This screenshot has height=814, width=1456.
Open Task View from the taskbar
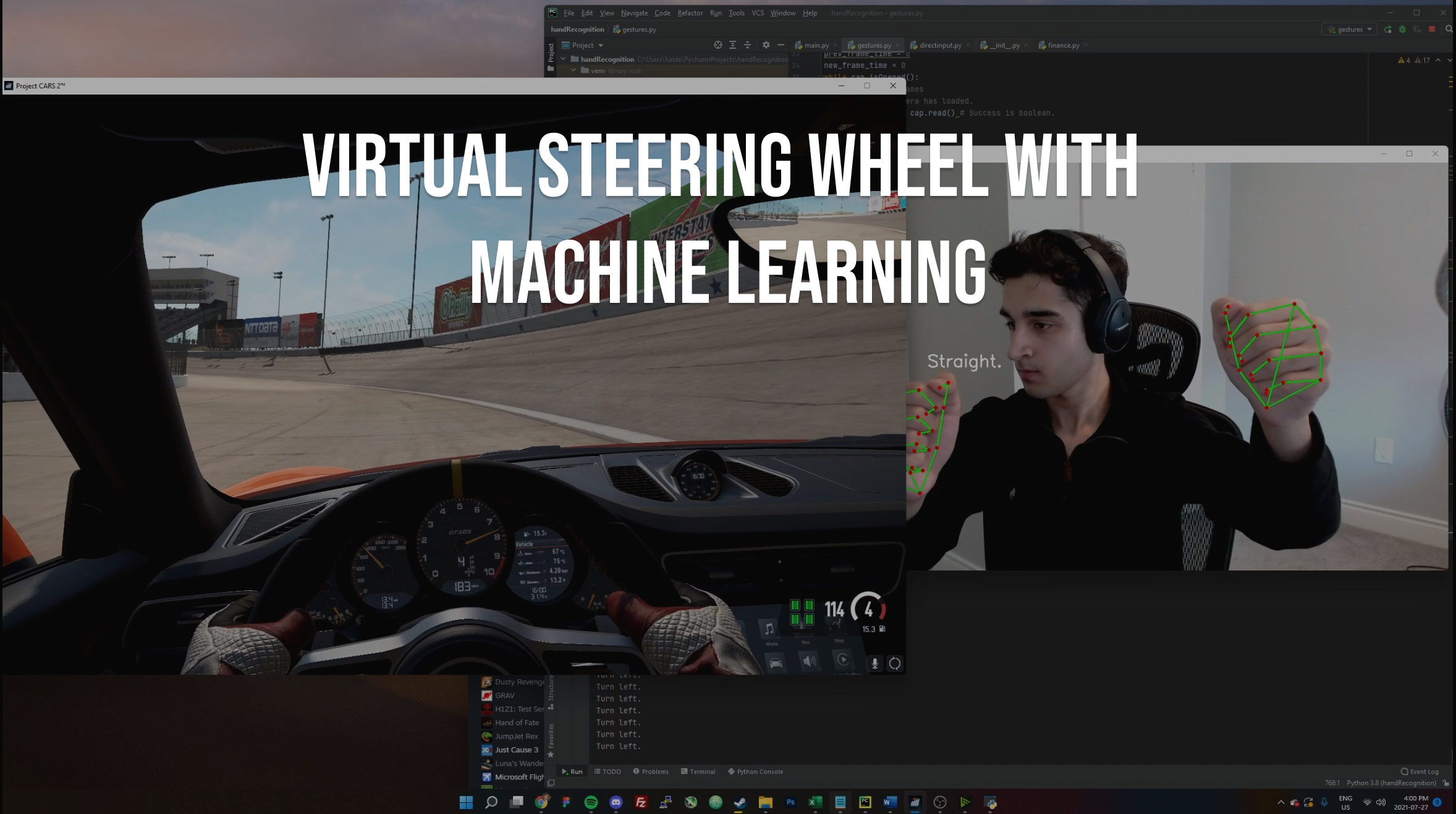[x=517, y=802]
